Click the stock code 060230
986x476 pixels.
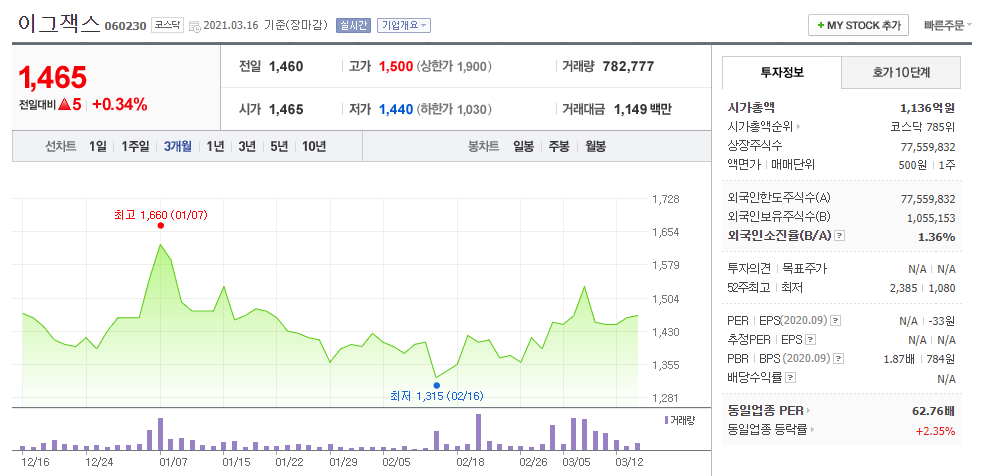[x=125, y=26]
